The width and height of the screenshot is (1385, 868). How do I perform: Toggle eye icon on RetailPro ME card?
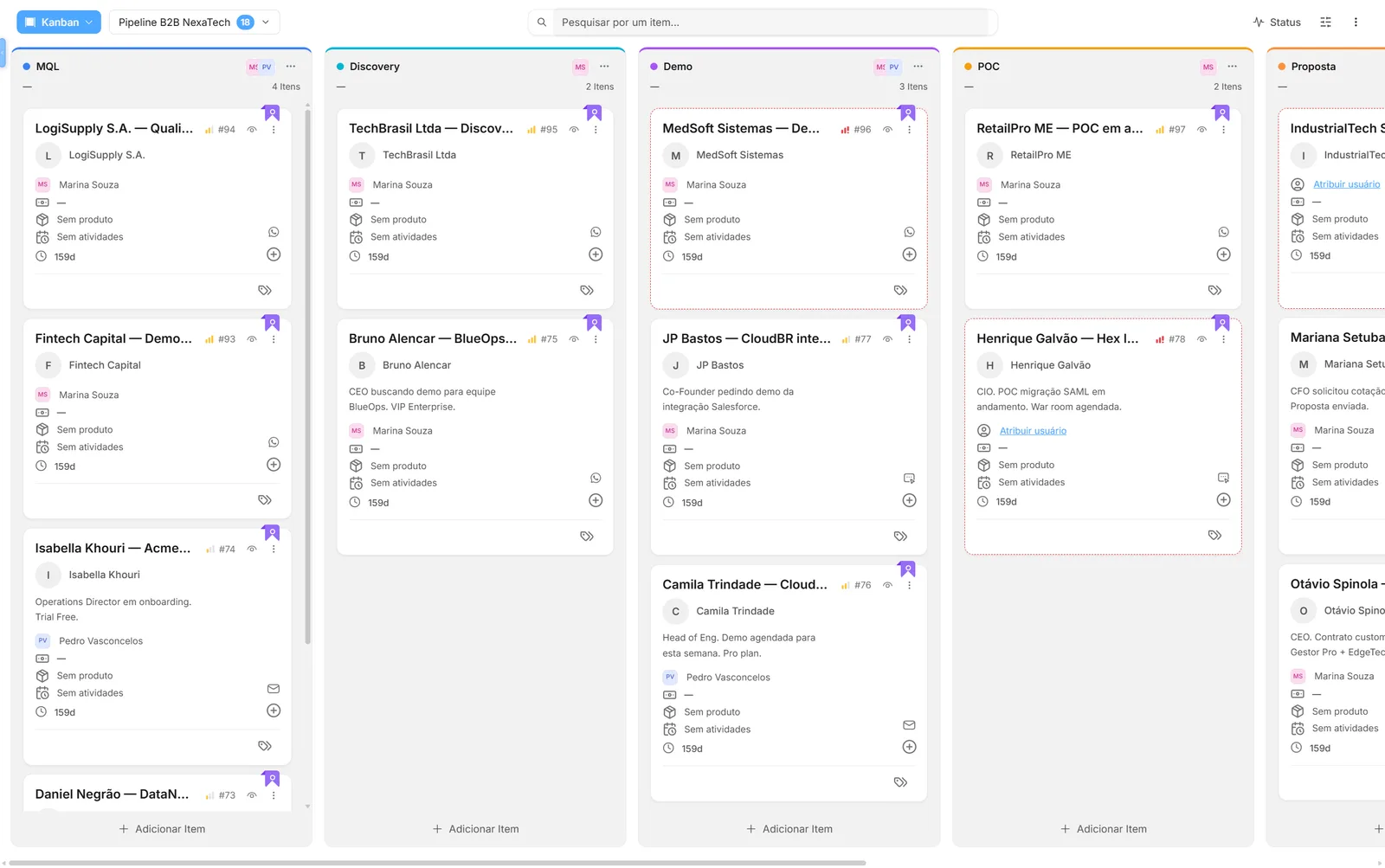point(1201,130)
